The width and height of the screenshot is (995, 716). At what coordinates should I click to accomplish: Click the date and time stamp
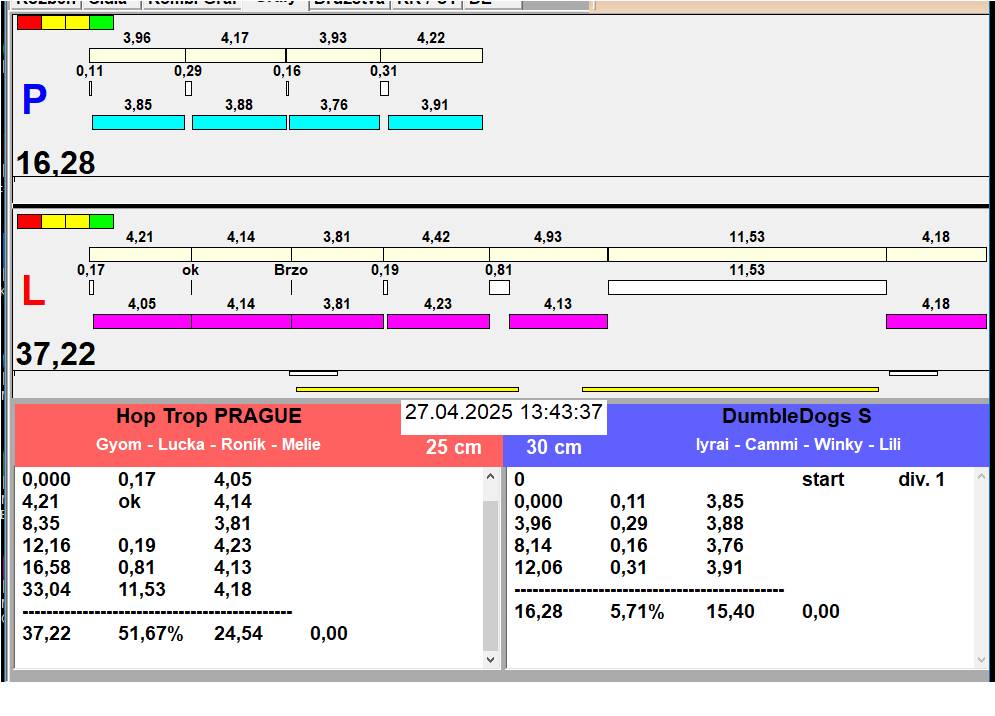click(x=503, y=413)
